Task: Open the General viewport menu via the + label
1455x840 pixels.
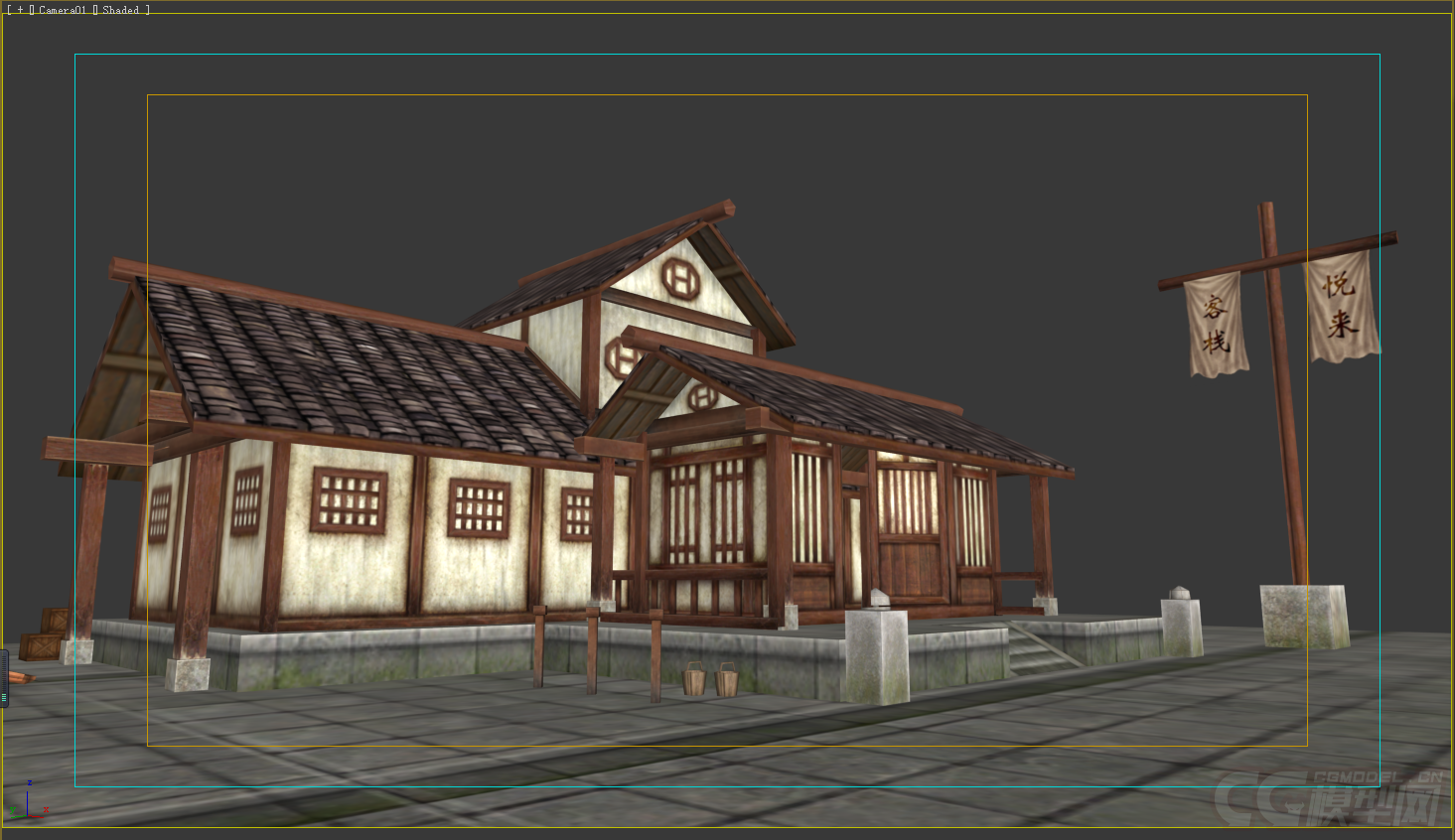Action: pos(20,8)
